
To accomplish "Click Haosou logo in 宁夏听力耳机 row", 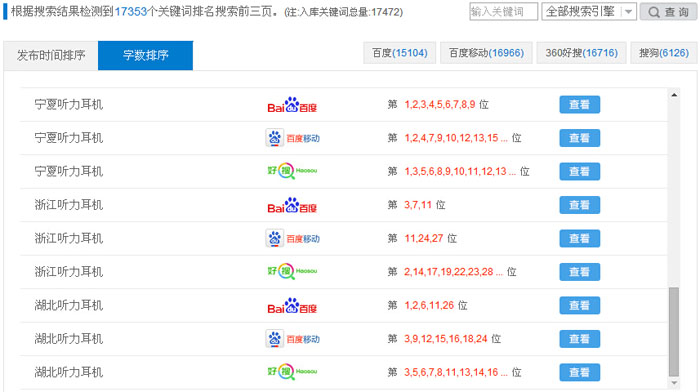I will (292, 171).
